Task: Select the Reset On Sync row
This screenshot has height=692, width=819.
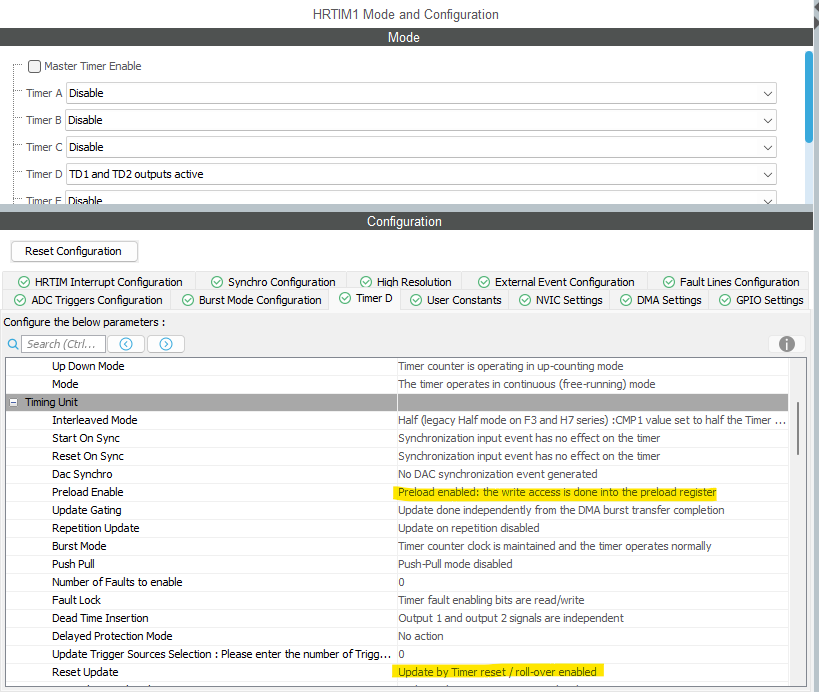Action: click(x=397, y=456)
